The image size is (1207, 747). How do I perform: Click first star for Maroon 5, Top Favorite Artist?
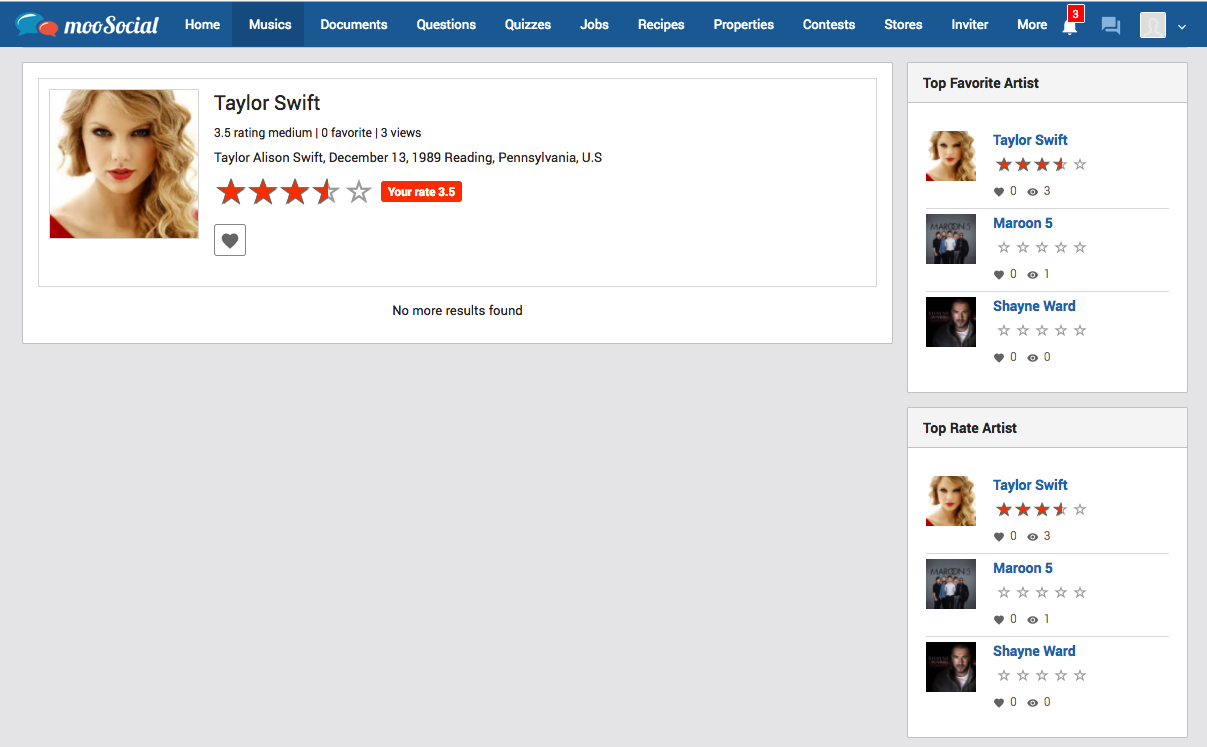pos(1004,247)
